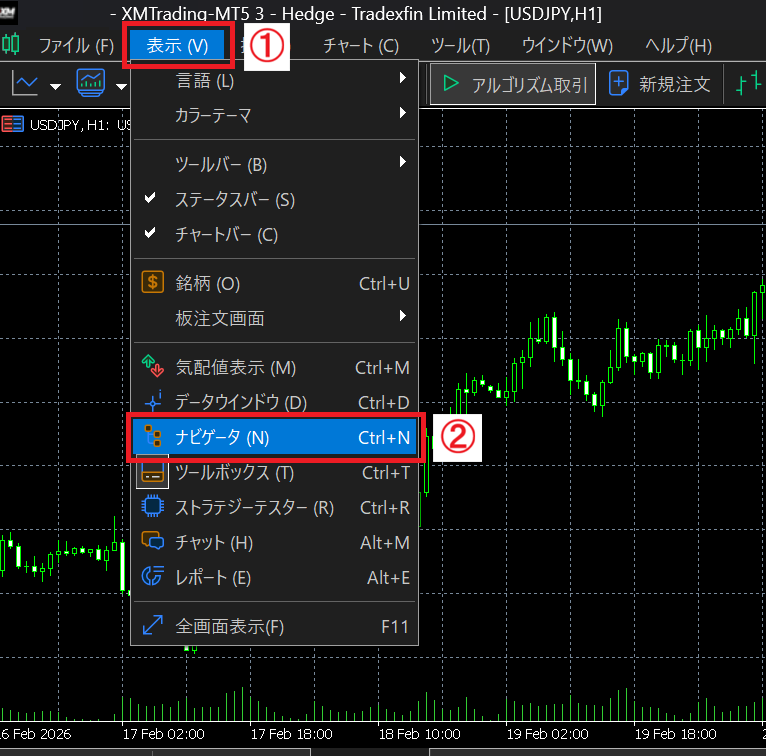
Task: Click the Chat (チャット) bubble icon
Action: tap(152, 542)
